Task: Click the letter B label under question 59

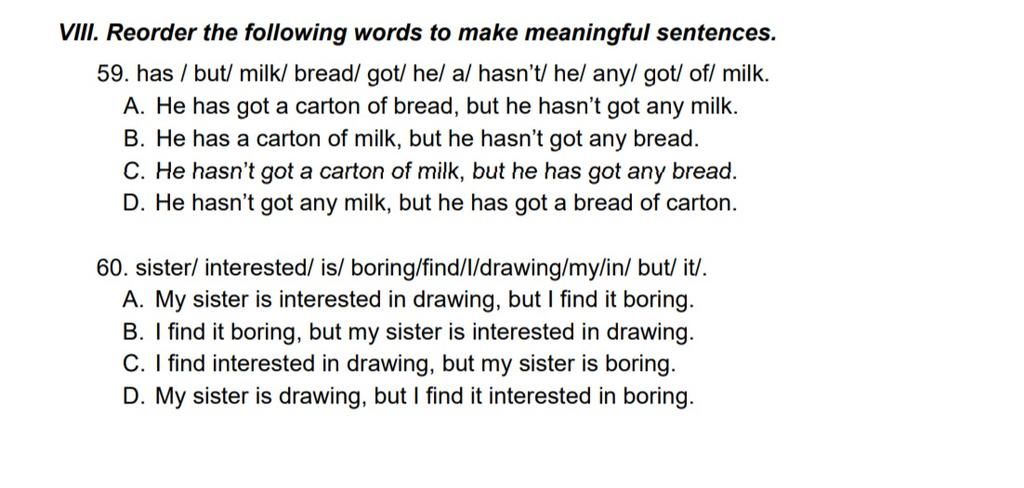Action: tap(133, 138)
